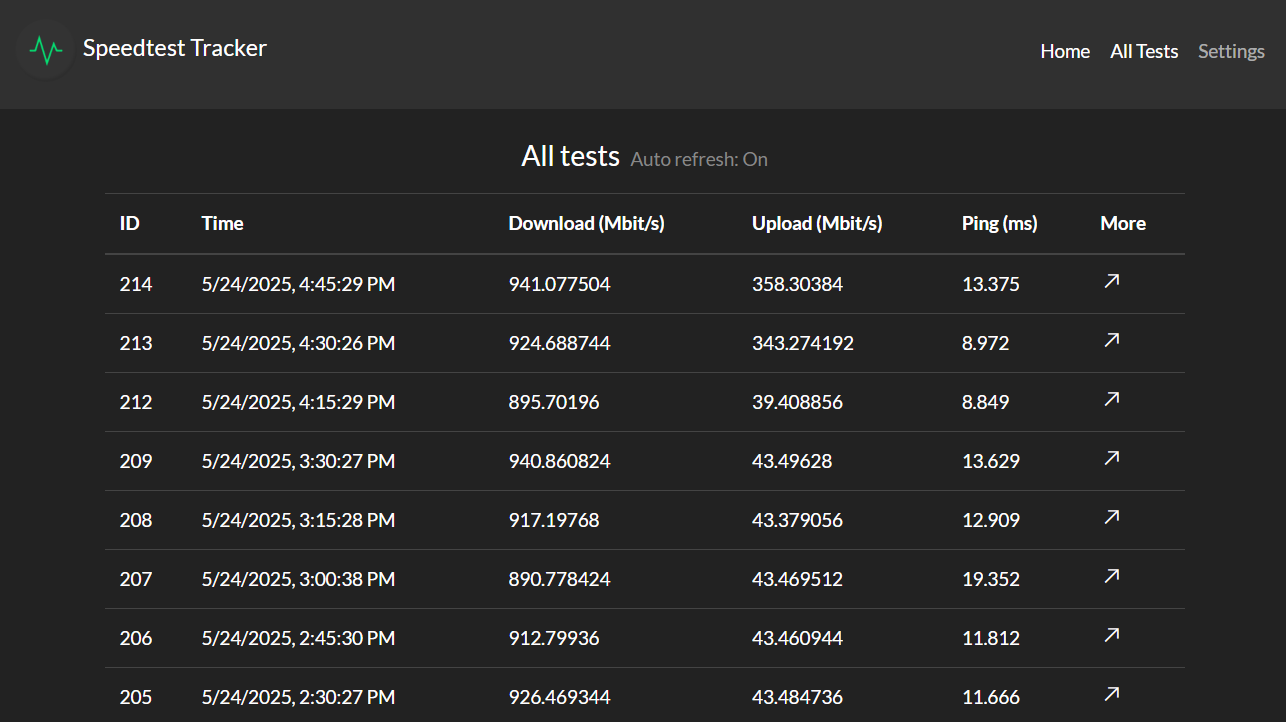Click download value 926.469344
The image size is (1286, 722).
point(559,697)
